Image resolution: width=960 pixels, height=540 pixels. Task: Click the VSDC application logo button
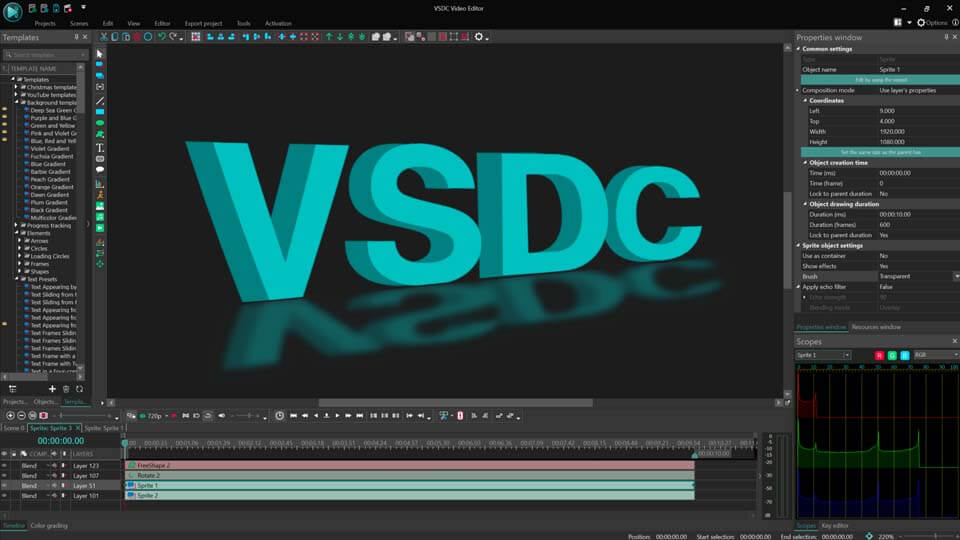point(12,11)
